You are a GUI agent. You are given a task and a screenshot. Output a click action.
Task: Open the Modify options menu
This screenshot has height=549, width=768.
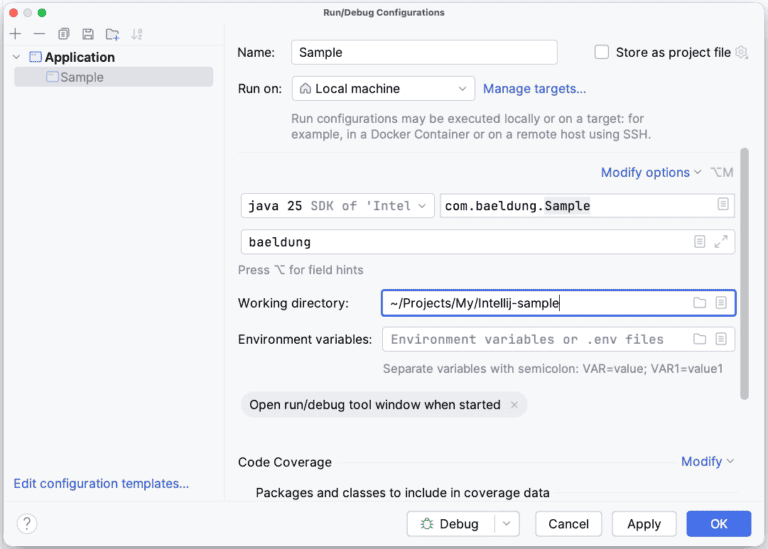click(651, 172)
